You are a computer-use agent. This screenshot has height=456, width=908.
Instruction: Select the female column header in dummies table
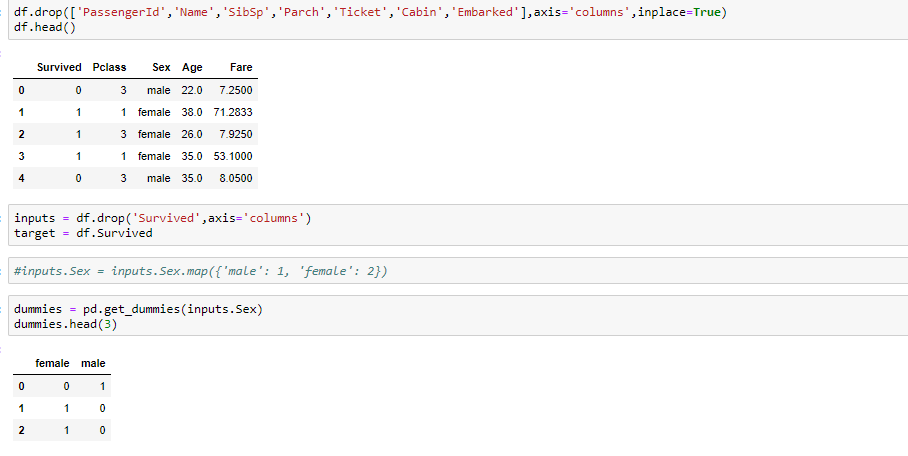pos(52,363)
